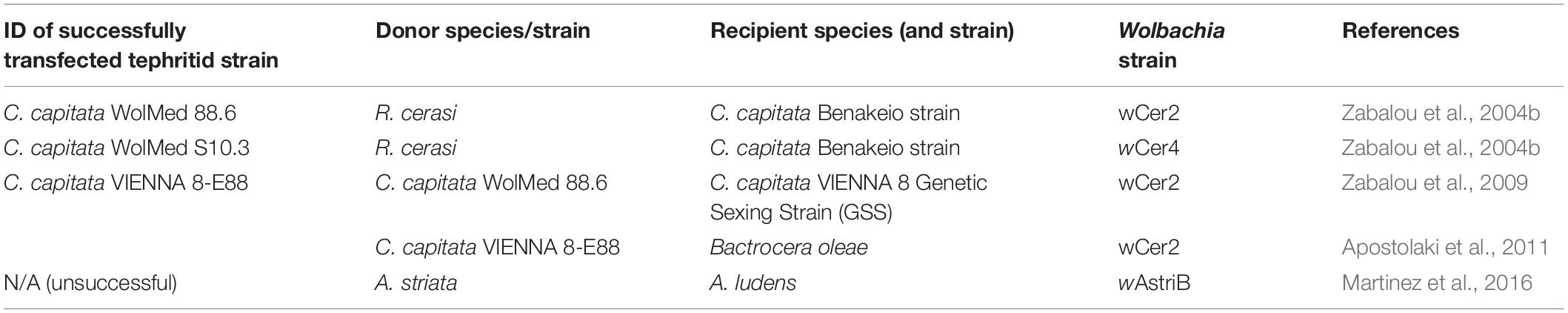Viewport: 1568px width, 313px height.
Task: Click the A. ludens recipient cell
Action: [x=753, y=283]
